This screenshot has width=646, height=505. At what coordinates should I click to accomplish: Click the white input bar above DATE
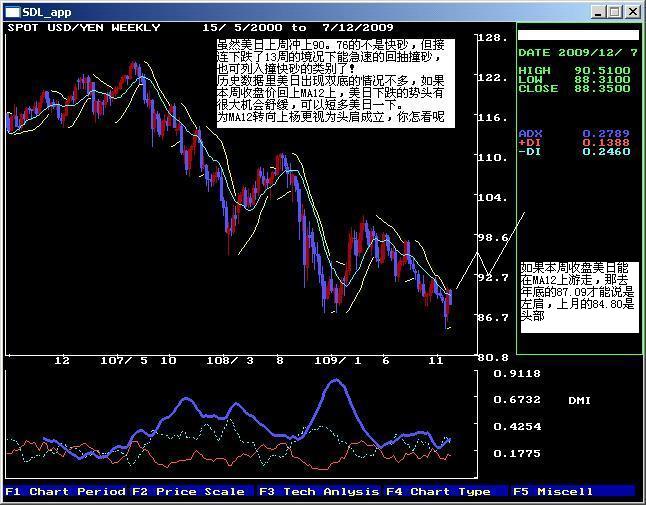coord(578,35)
